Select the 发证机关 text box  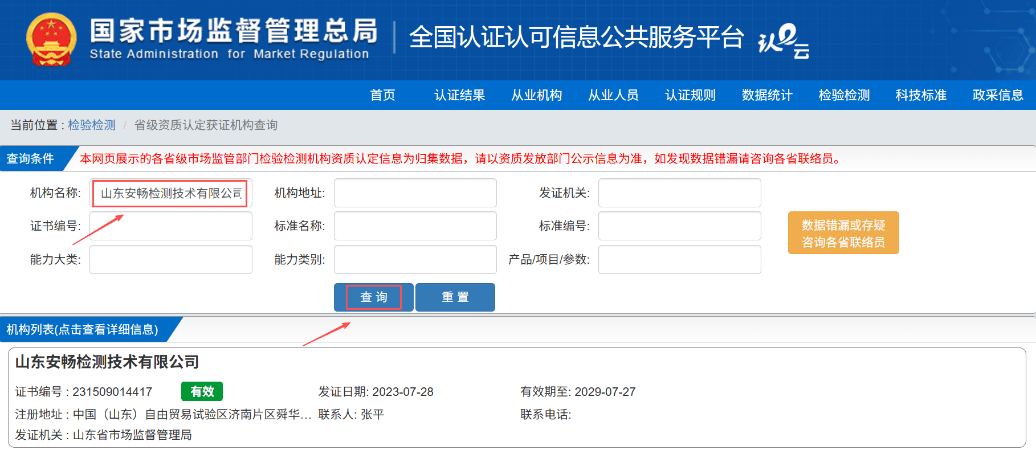click(679, 193)
